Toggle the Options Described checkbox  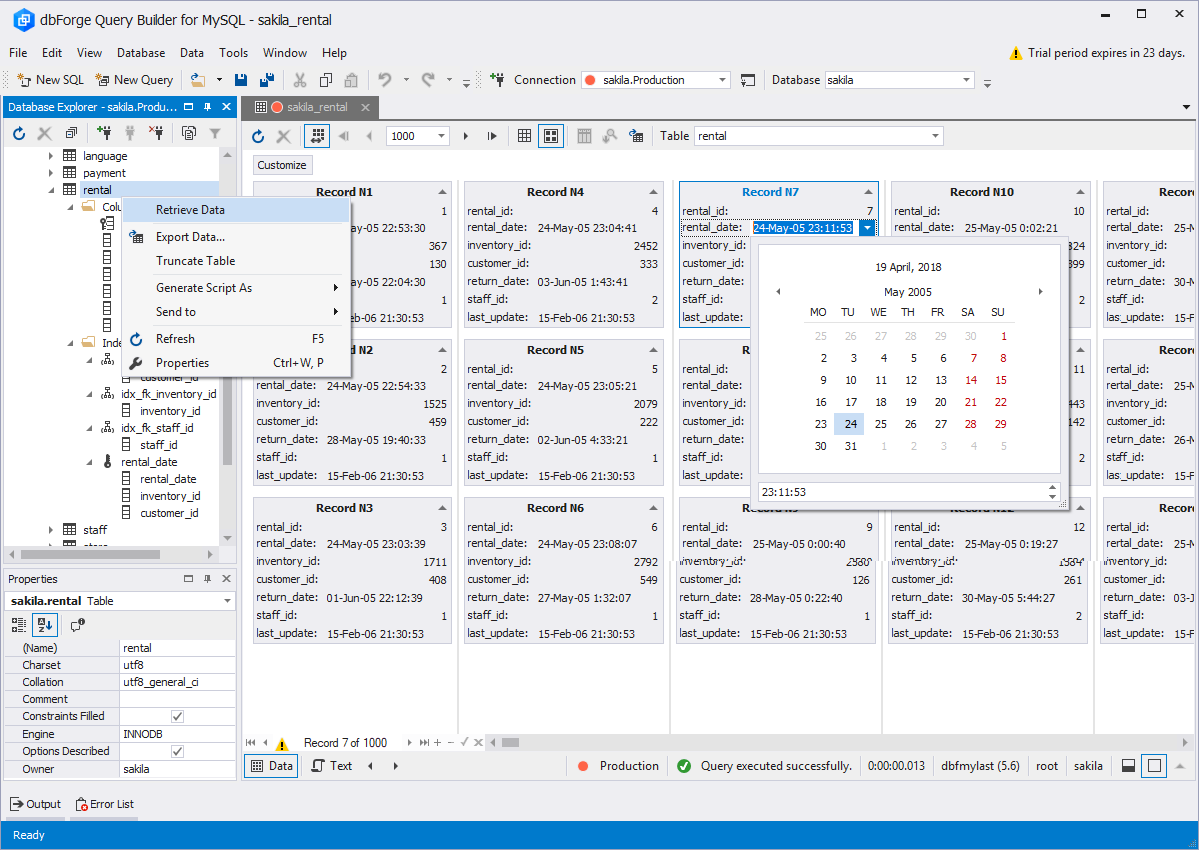[x=177, y=751]
